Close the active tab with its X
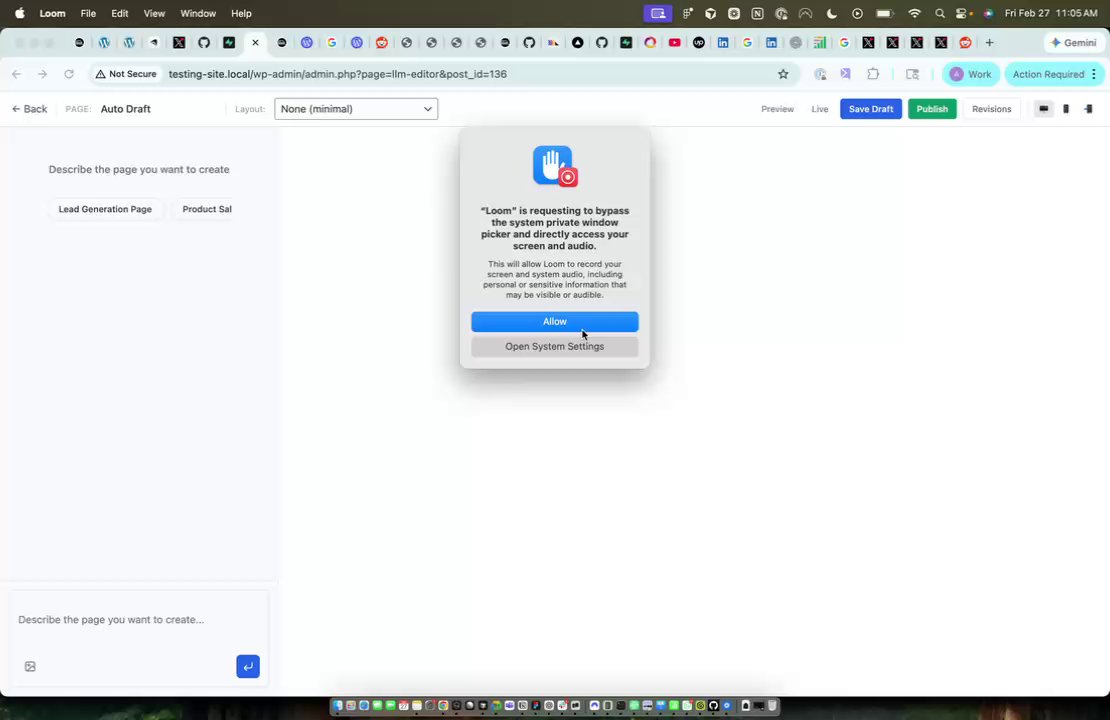This screenshot has width=1110, height=720. tap(256, 42)
